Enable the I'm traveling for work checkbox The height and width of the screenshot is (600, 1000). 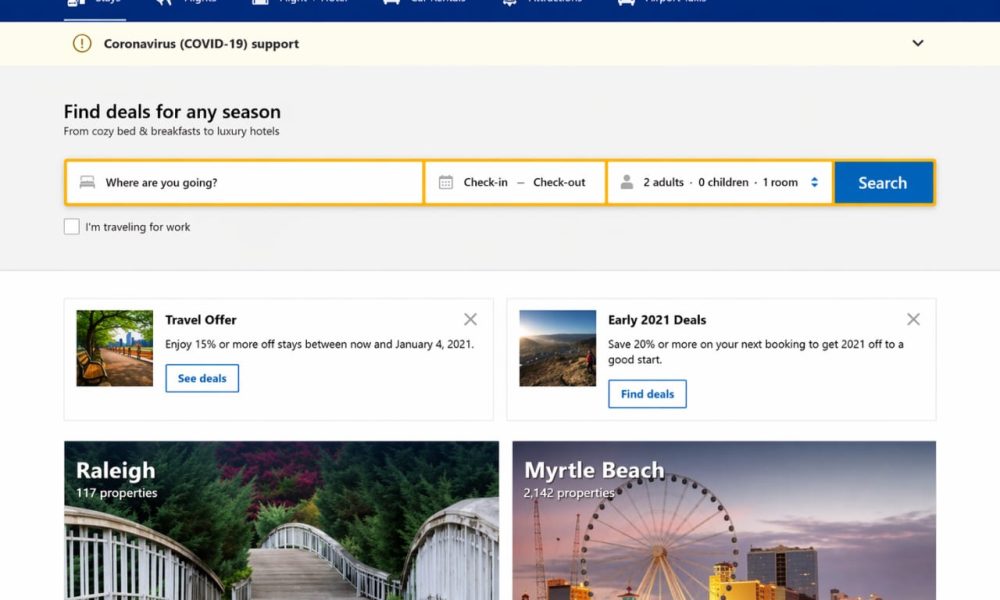tap(72, 227)
